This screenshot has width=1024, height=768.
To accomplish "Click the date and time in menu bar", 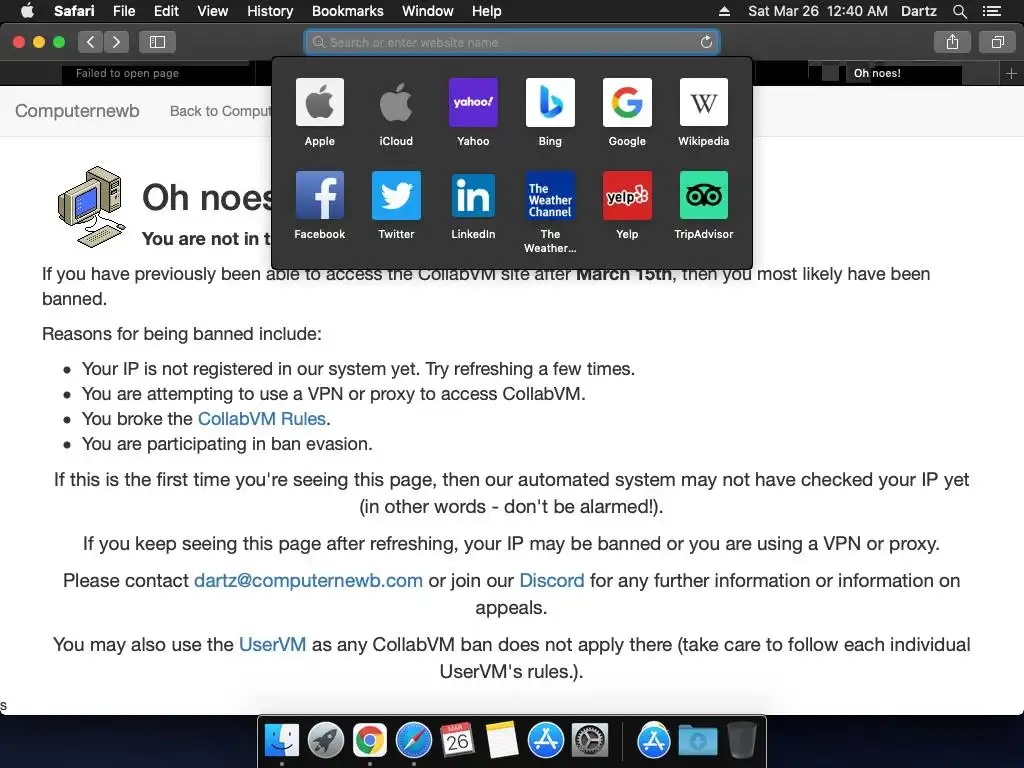I will (818, 11).
